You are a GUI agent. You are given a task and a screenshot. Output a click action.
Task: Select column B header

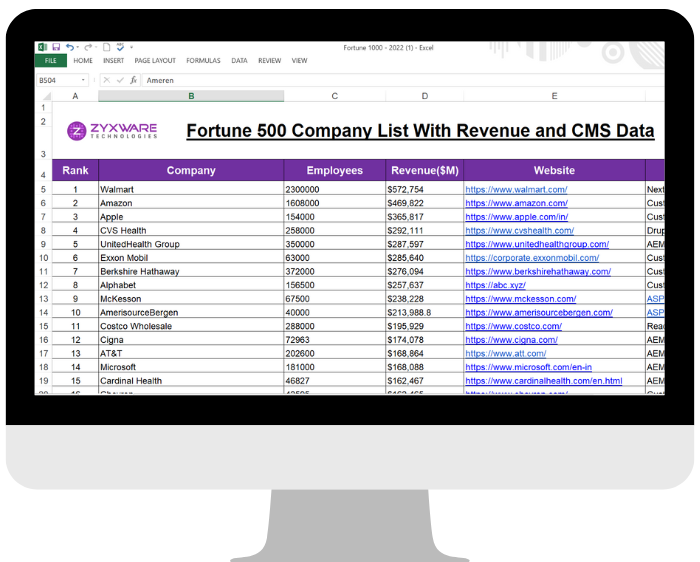(x=191, y=96)
